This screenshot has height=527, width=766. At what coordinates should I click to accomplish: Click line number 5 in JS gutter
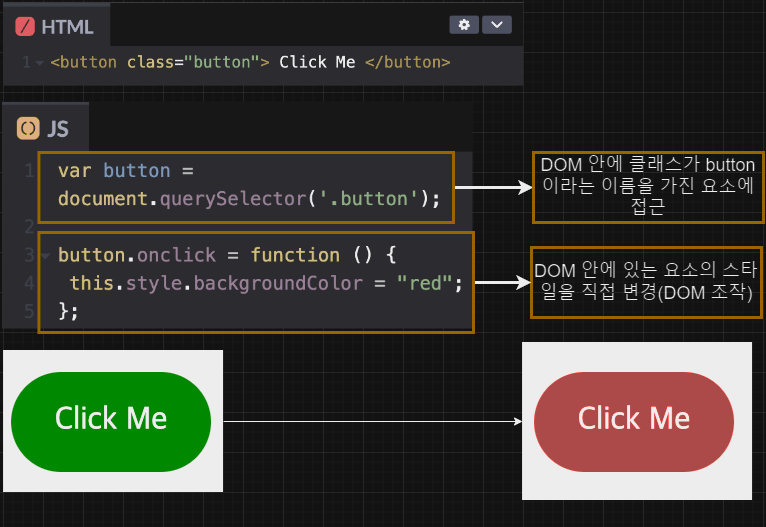point(29,311)
